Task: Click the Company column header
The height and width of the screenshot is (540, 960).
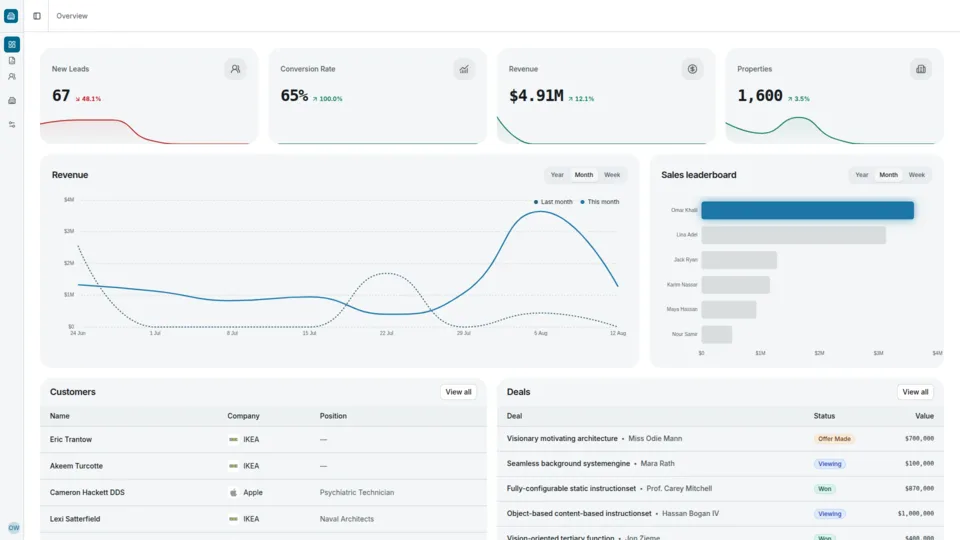Action: (243, 416)
